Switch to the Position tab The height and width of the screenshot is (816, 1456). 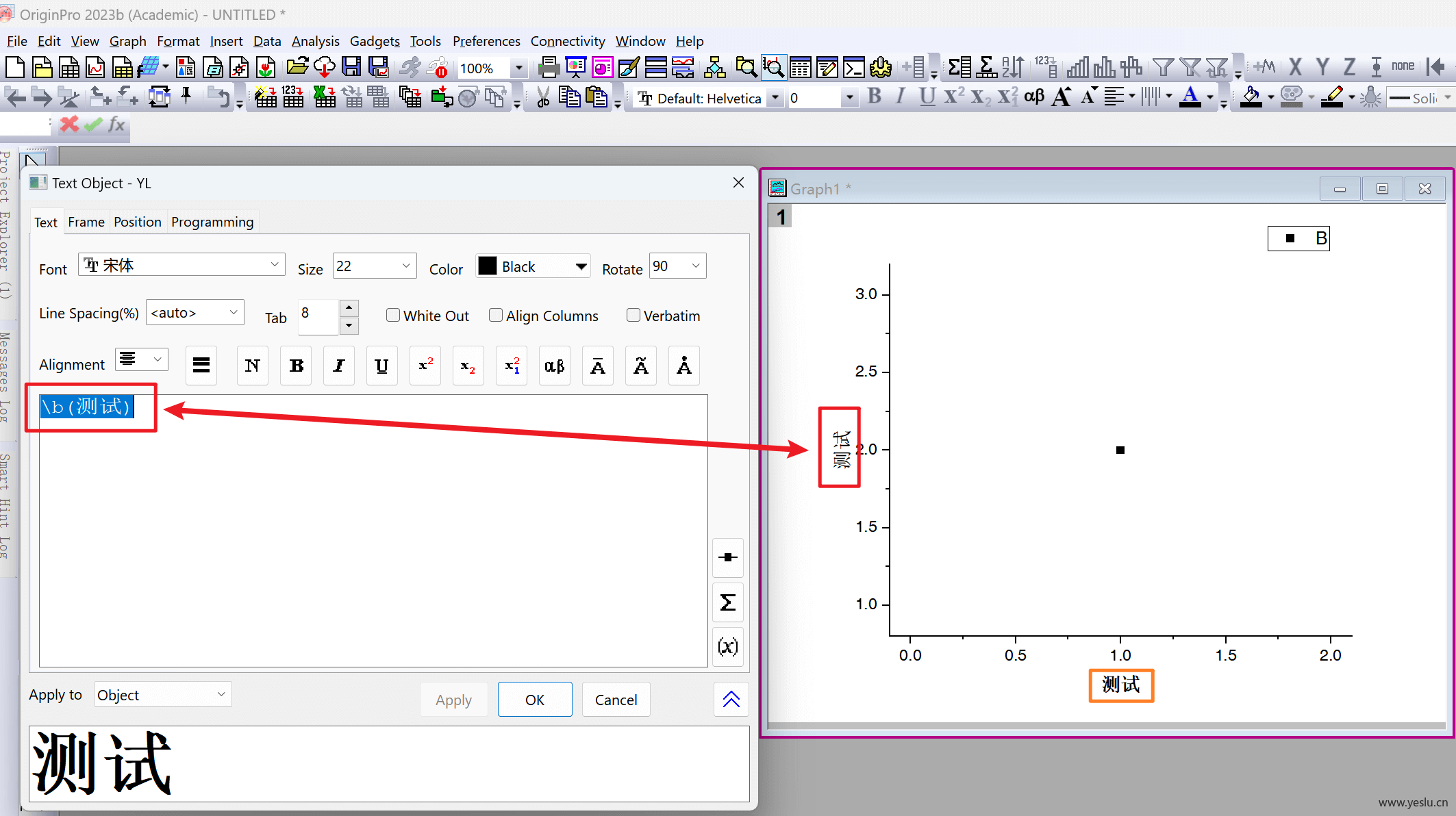pyautogui.click(x=138, y=222)
